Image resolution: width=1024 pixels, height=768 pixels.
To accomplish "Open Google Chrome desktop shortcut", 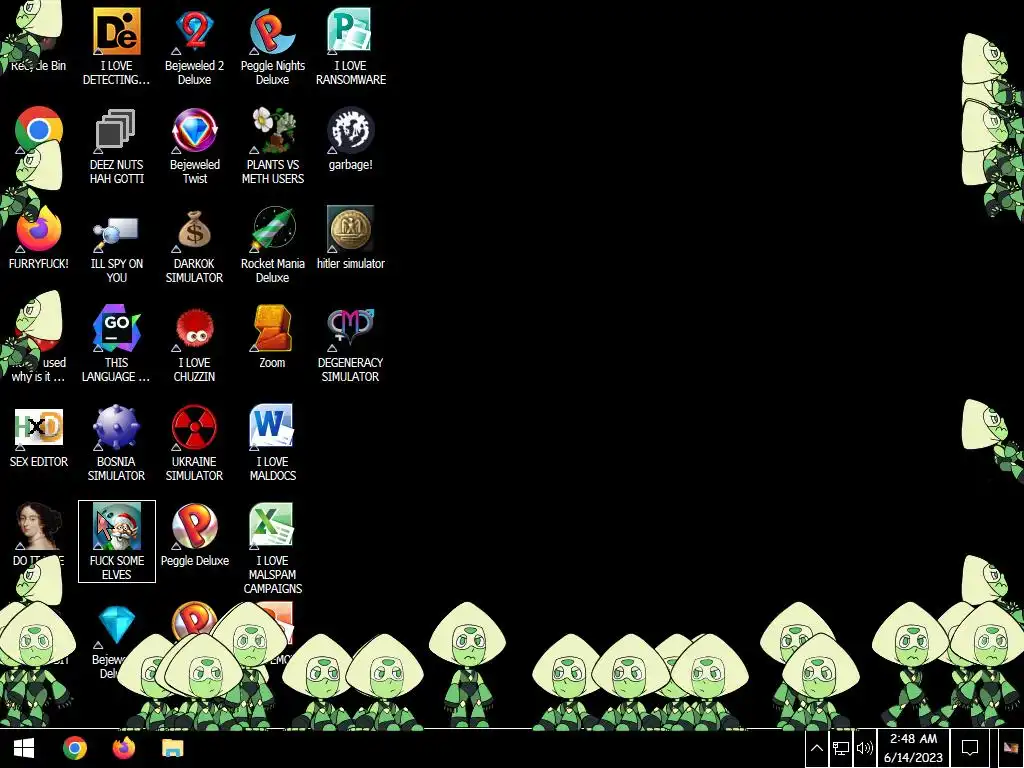I will coord(39,129).
